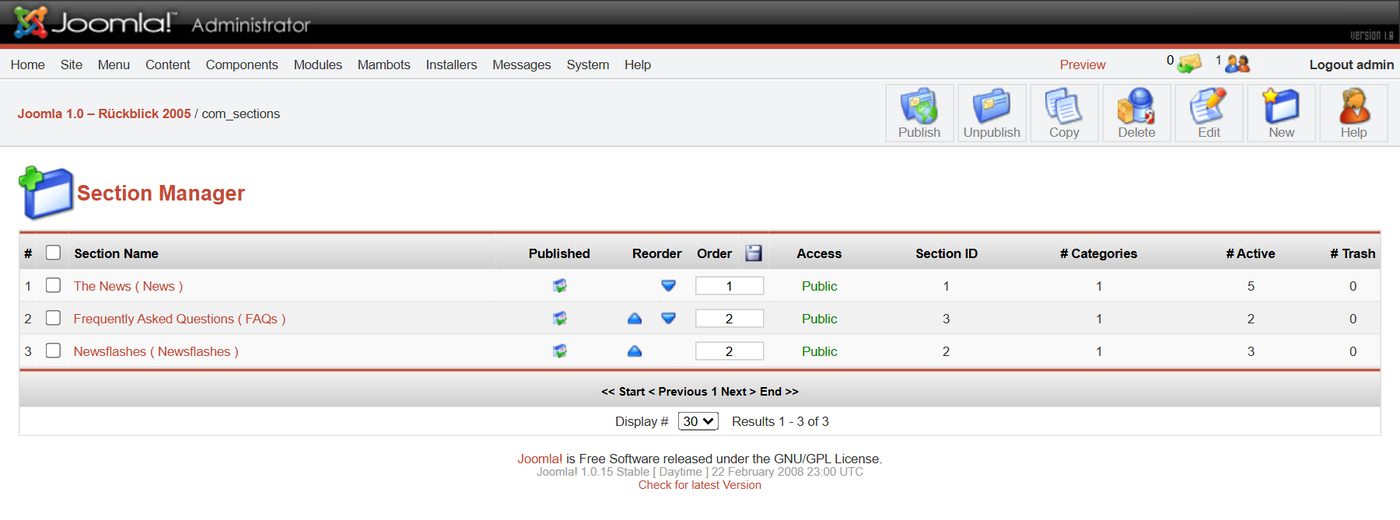1400x520 pixels.
Task: Click the pagination bar text
Action: coord(700,391)
